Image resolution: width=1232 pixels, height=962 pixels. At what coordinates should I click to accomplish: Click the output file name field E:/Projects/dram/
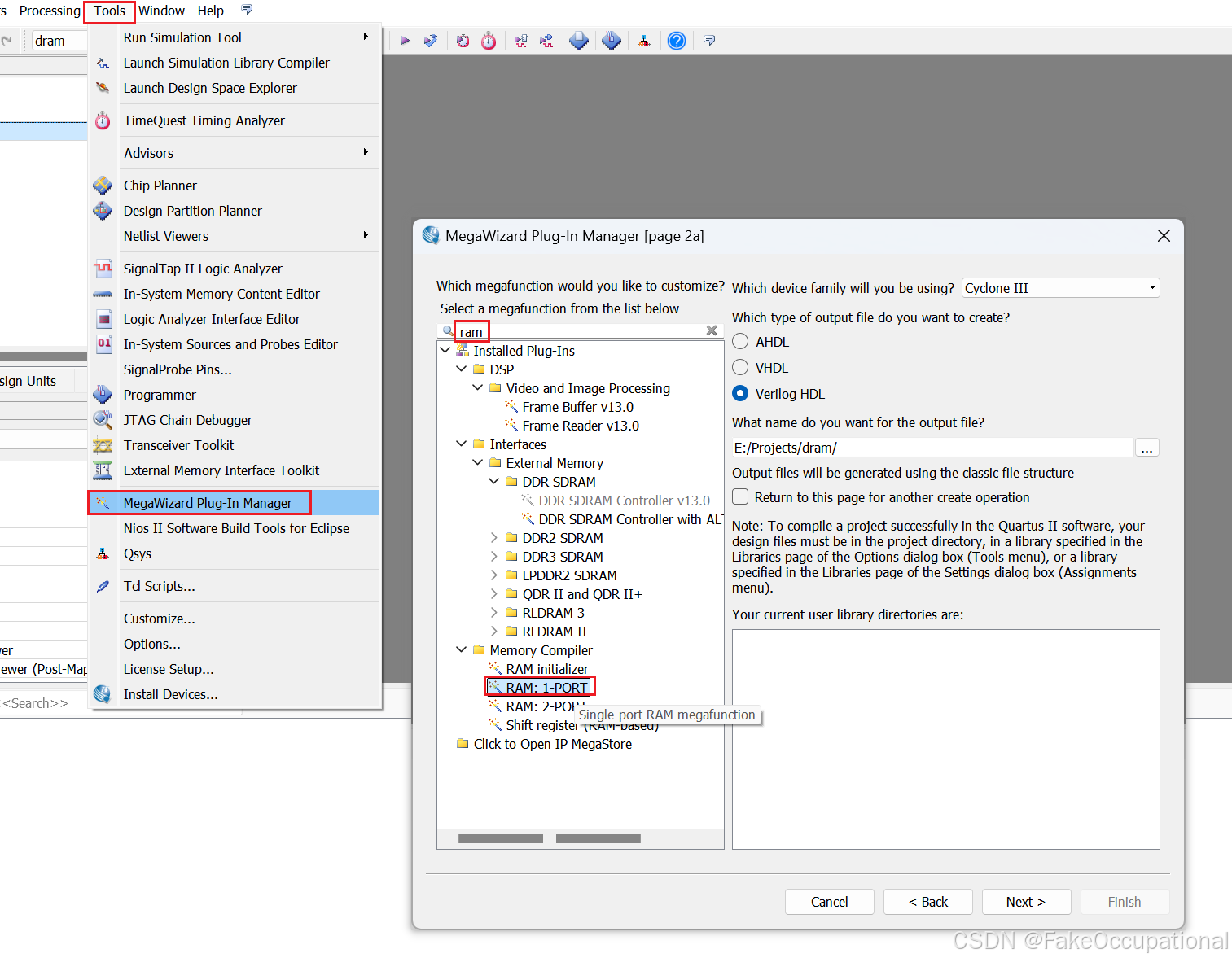pos(932,448)
